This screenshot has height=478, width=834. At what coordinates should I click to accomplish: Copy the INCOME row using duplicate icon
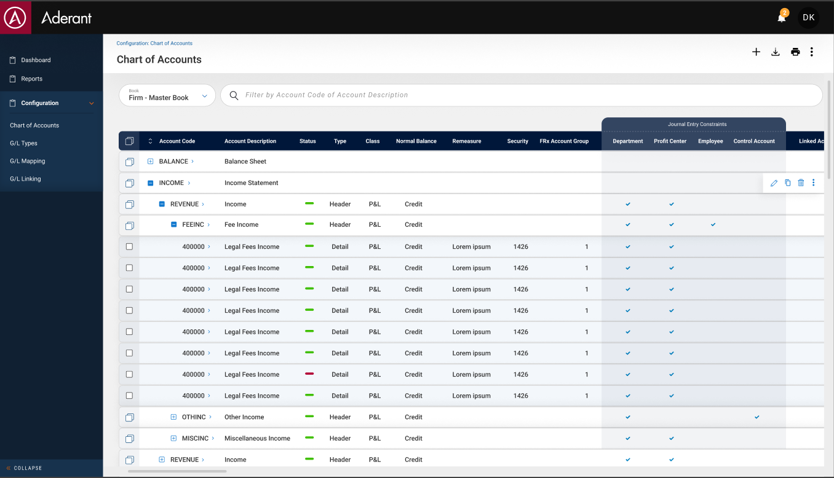click(x=788, y=182)
